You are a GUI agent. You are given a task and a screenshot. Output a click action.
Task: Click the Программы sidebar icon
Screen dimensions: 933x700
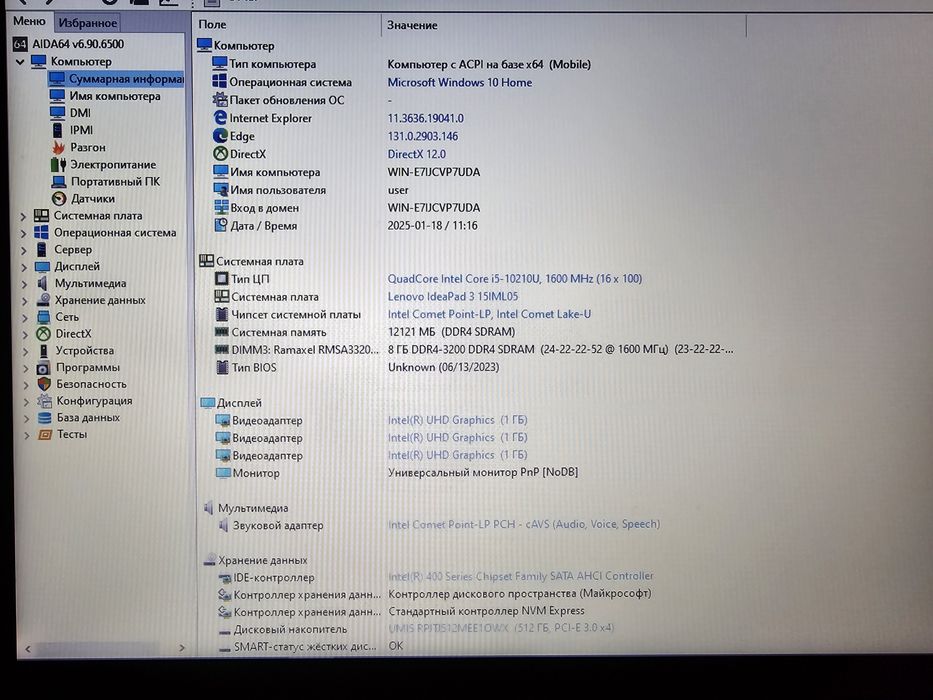[44, 367]
